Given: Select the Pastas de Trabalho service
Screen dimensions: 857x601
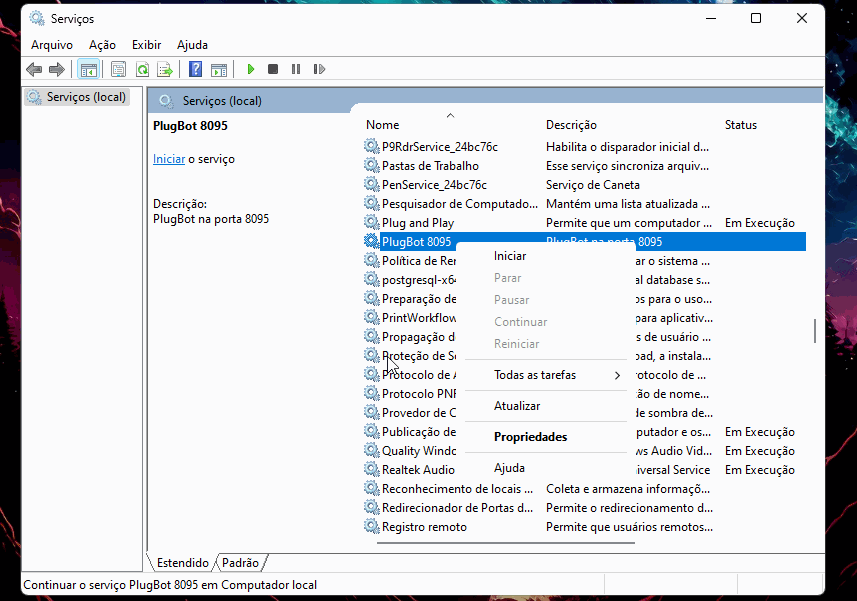Looking at the screenshot, I should pos(430,166).
